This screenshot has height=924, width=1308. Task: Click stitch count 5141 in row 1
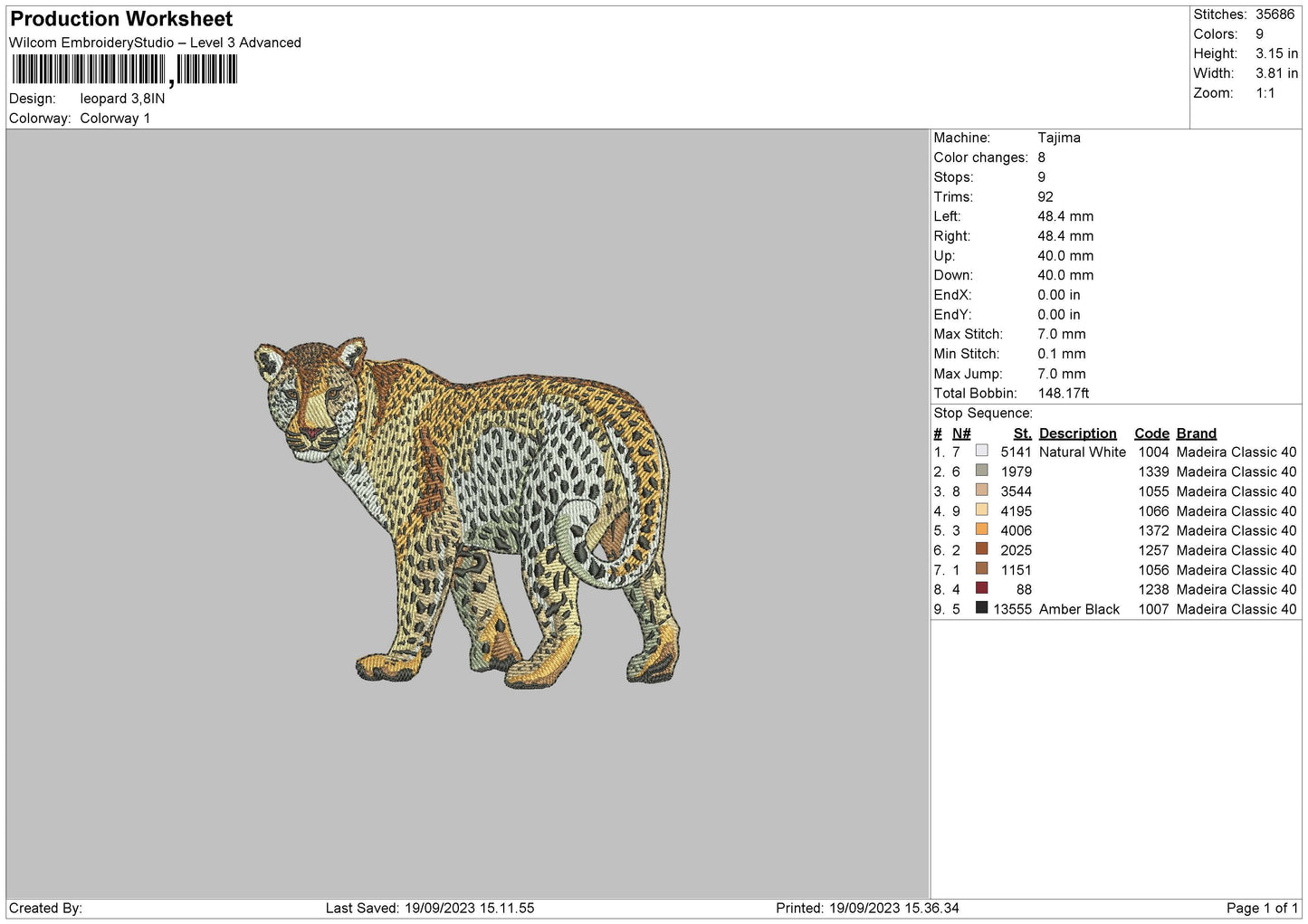[x=1016, y=452]
